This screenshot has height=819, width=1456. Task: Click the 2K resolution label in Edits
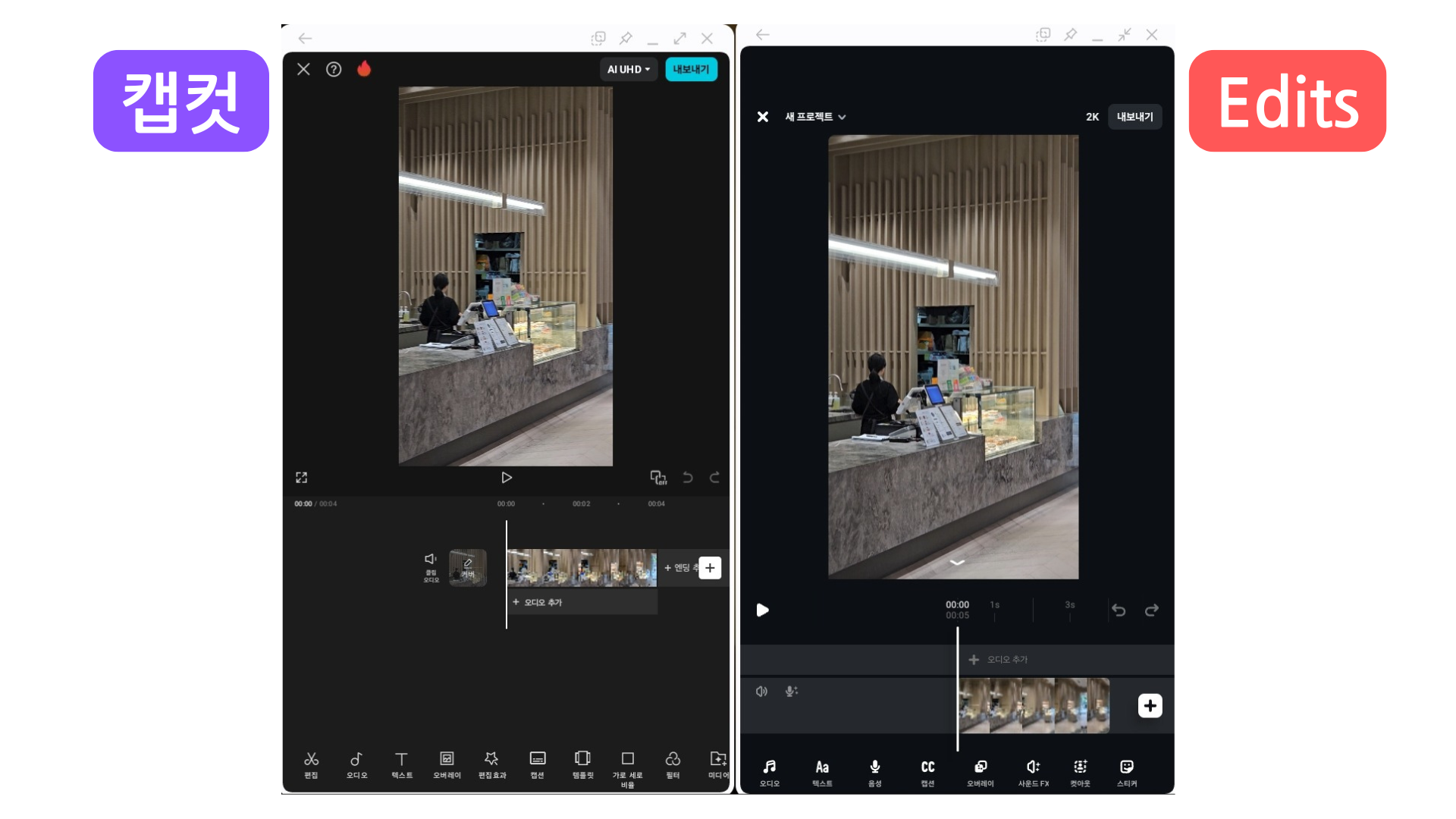coord(1092,117)
